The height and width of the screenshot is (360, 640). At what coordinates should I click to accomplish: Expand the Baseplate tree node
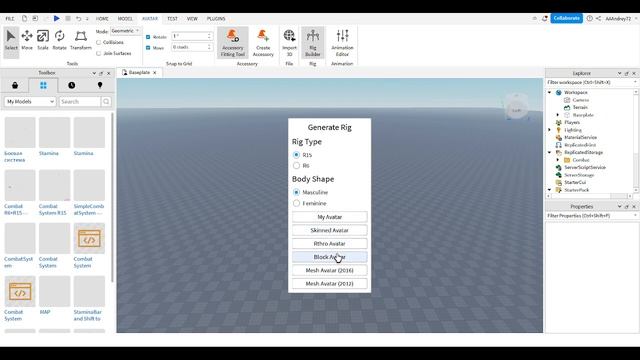[x=558, y=115]
